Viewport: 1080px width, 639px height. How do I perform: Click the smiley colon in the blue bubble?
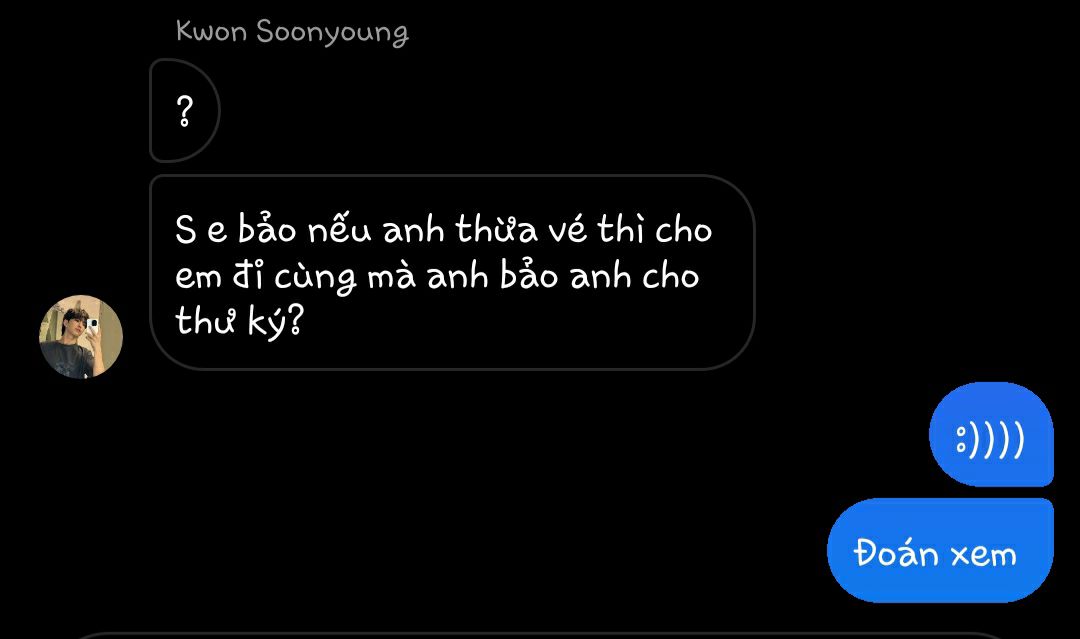pyautogui.click(x=962, y=439)
